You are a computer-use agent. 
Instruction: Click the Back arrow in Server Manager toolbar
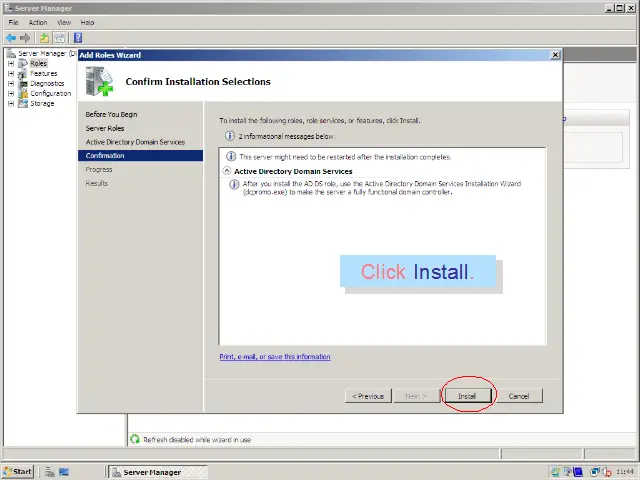coord(11,38)
